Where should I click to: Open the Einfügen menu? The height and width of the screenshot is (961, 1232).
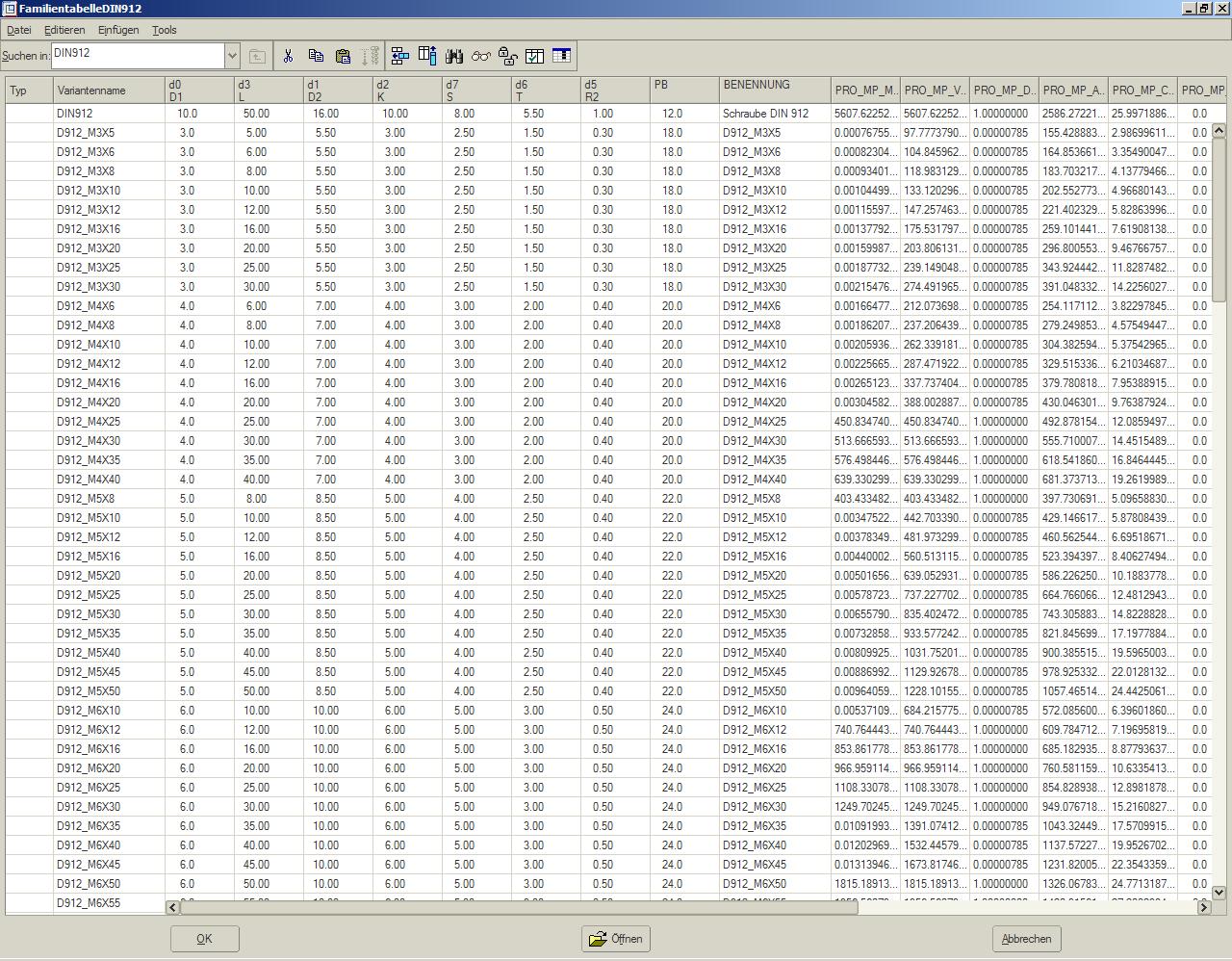pos(118,30)
